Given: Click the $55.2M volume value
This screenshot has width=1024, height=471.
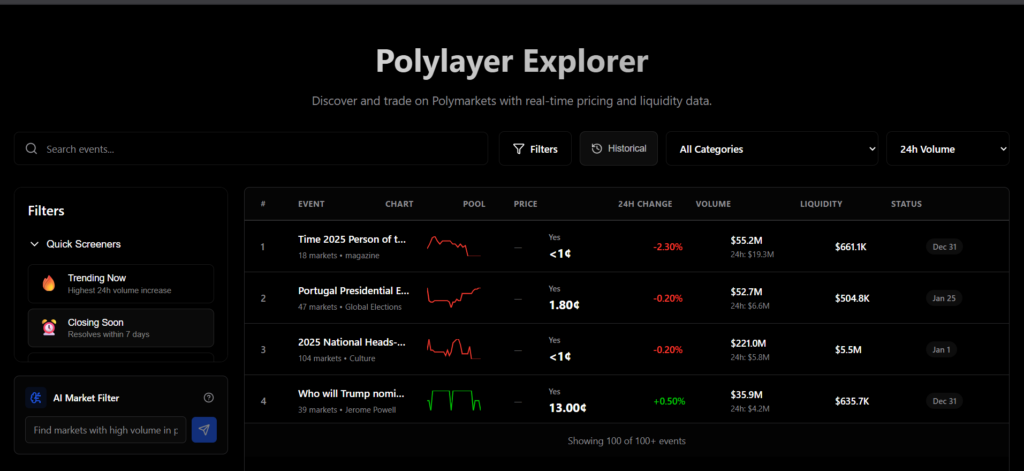Looking at the screenshot, I should [x=746, y=240].
